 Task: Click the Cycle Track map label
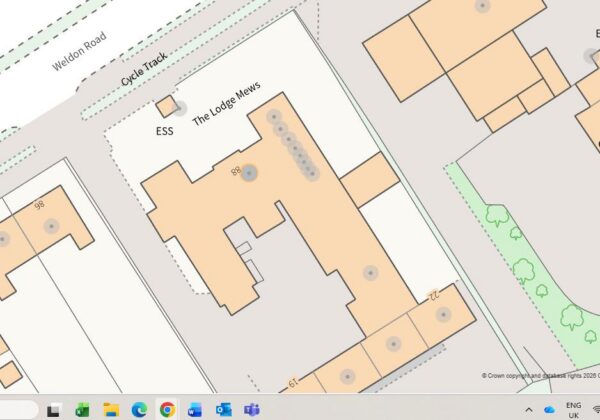(x=144, y=69)
